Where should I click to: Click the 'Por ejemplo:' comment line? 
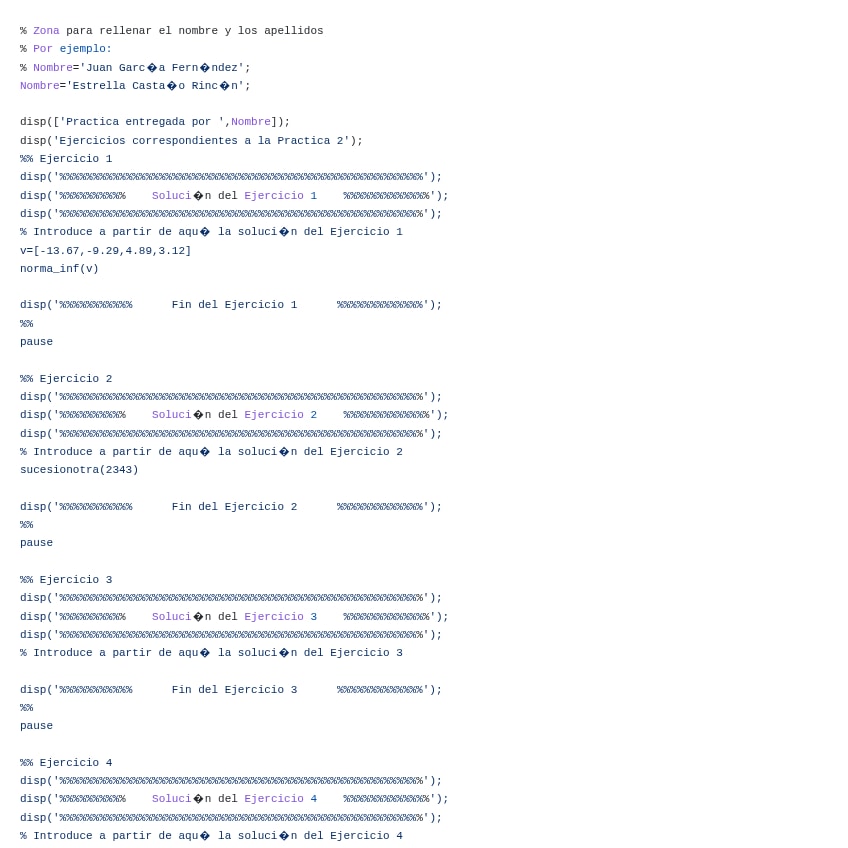click(x=66, y=49)
